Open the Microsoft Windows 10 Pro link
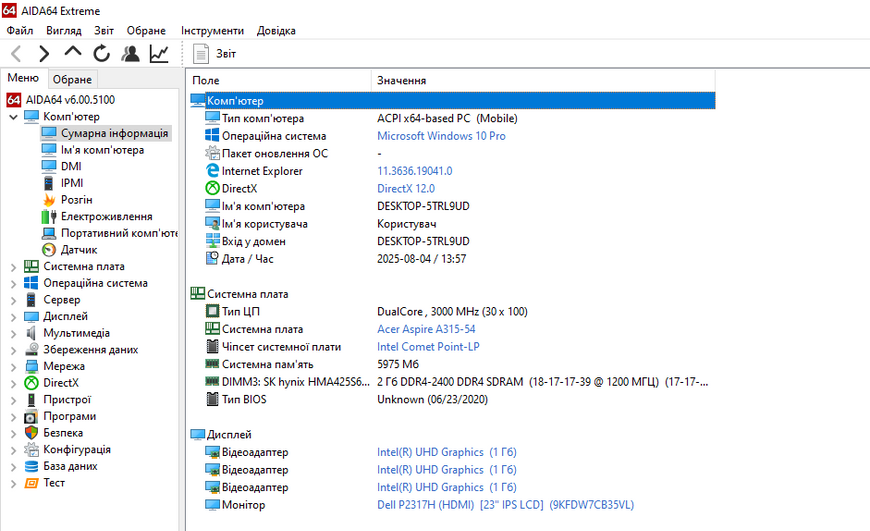This screenshot has width=870, height=531. pos(441,136)
